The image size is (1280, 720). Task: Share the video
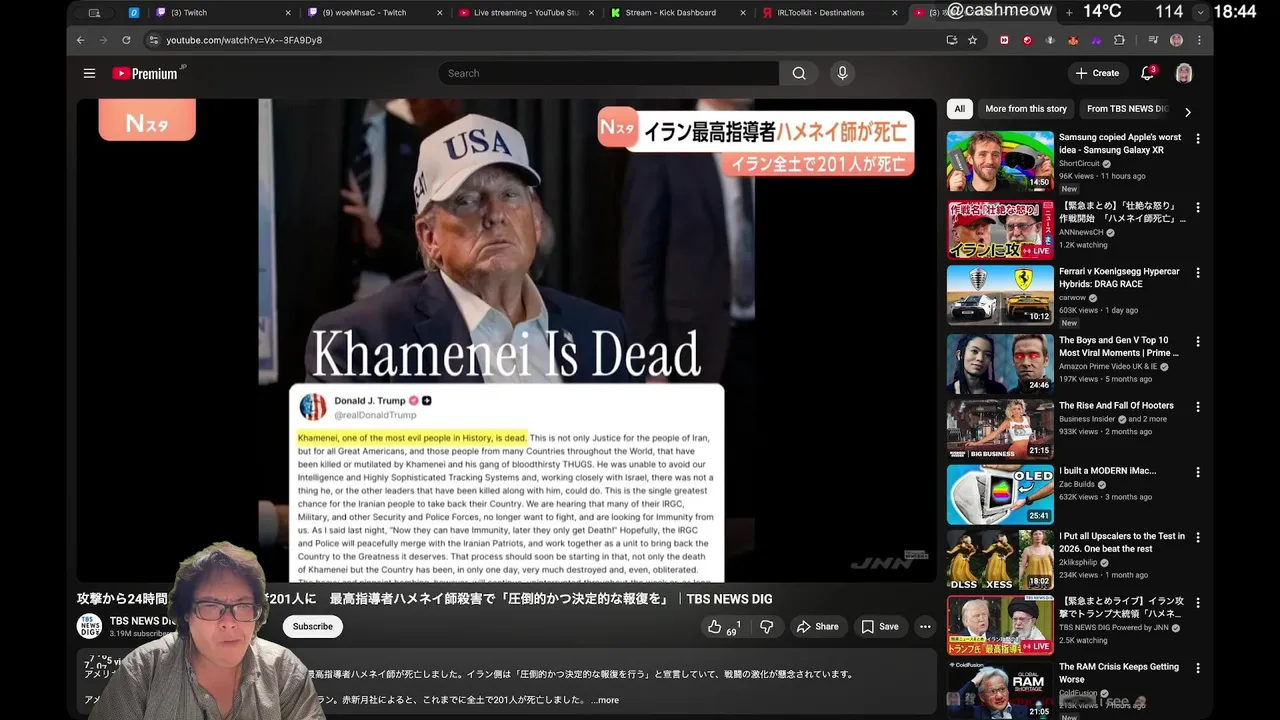pyautogui.click(x=817, y=627)
